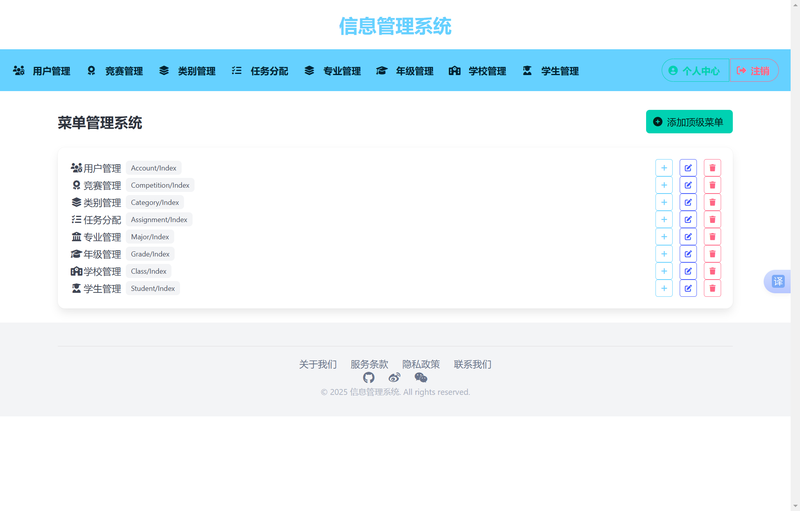Image resolution: width=800 pixels, height=511 pixels.
Task: Add submenu to 学校管理 row
Action: pyautogui.click(x=664, y=271)
